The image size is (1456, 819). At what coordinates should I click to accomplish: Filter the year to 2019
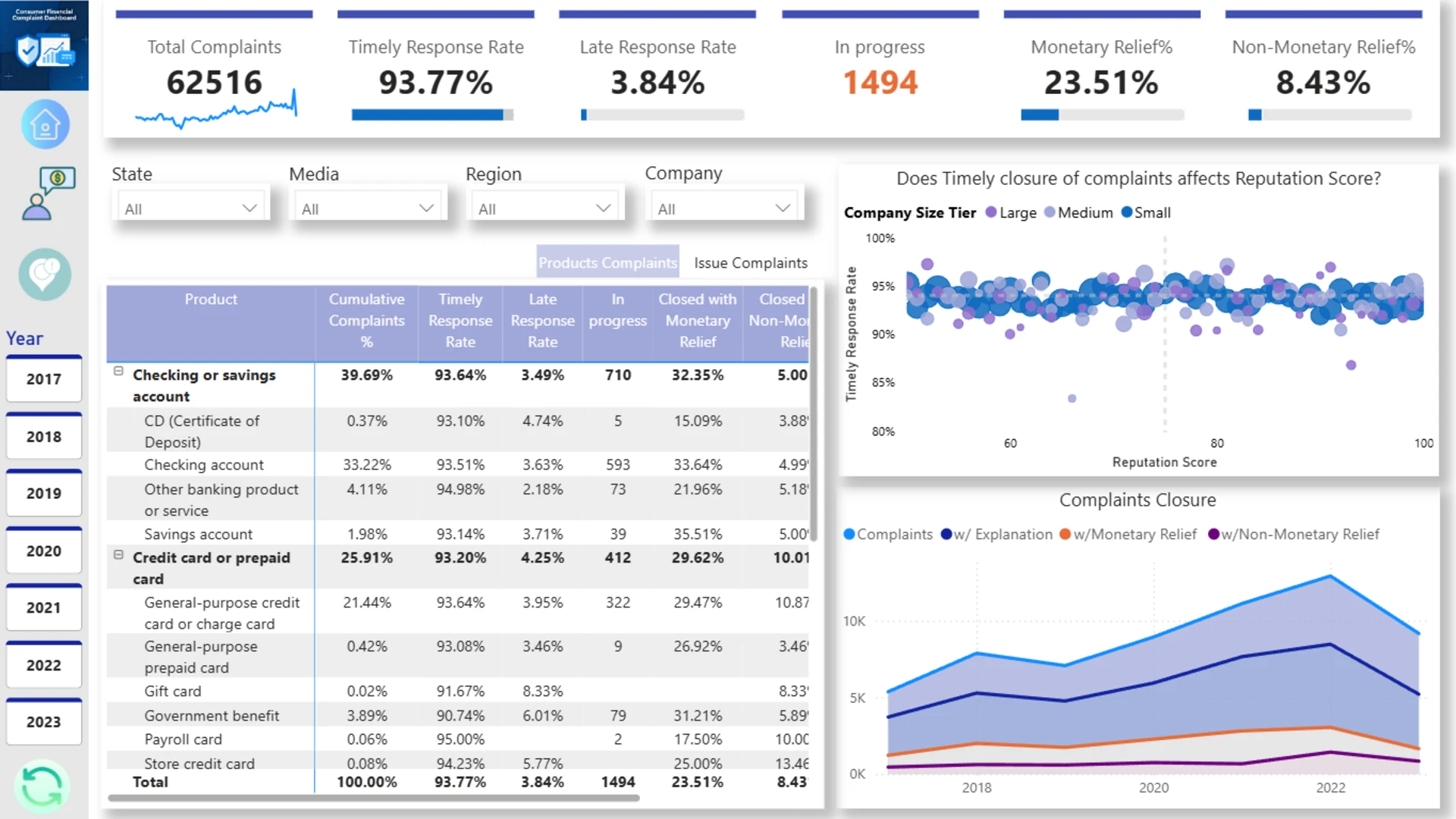(x=44, y=494)
